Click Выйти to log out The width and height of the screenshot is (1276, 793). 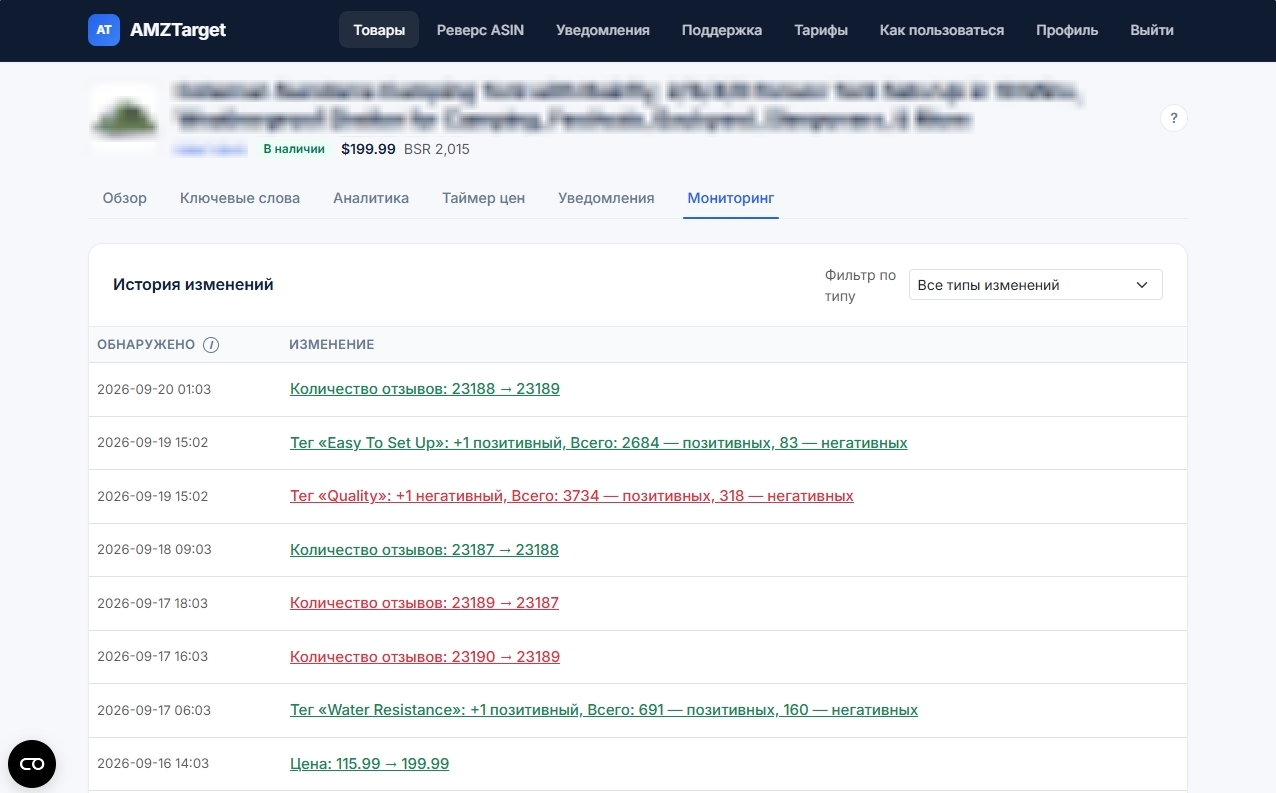coord(1152,30)
